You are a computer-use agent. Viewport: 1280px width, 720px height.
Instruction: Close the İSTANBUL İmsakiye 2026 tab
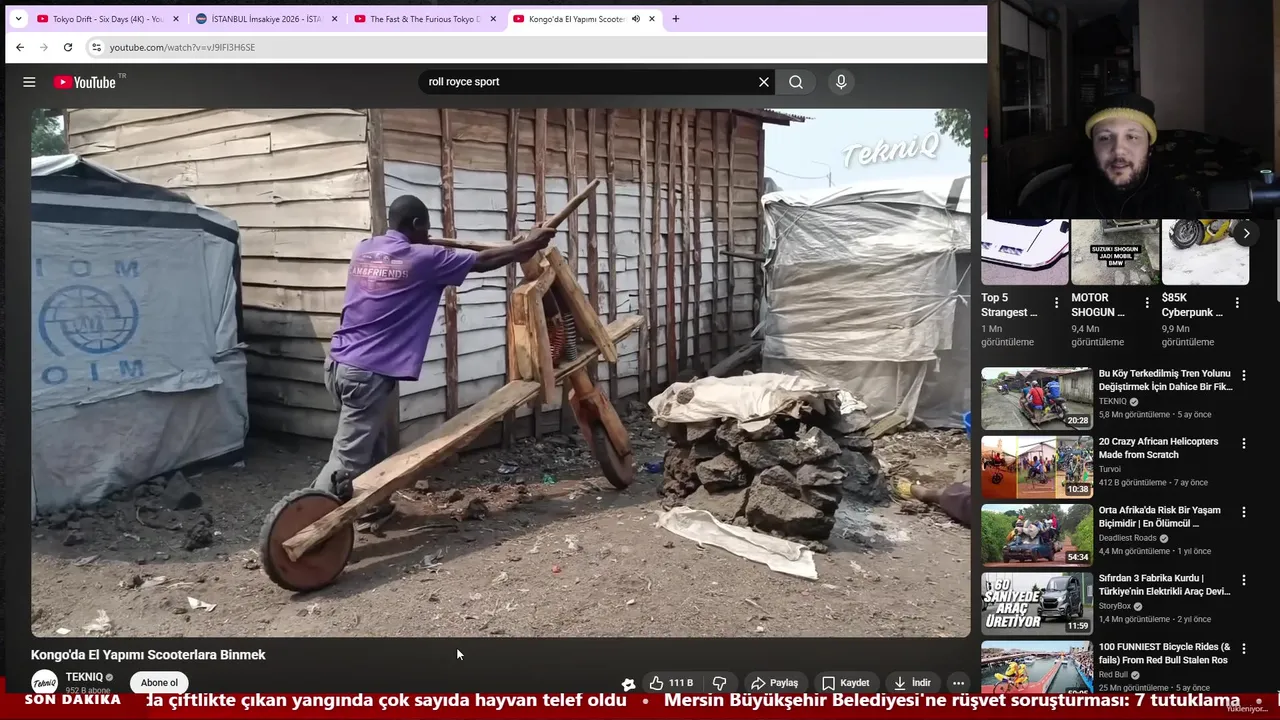tap(334, 19)
